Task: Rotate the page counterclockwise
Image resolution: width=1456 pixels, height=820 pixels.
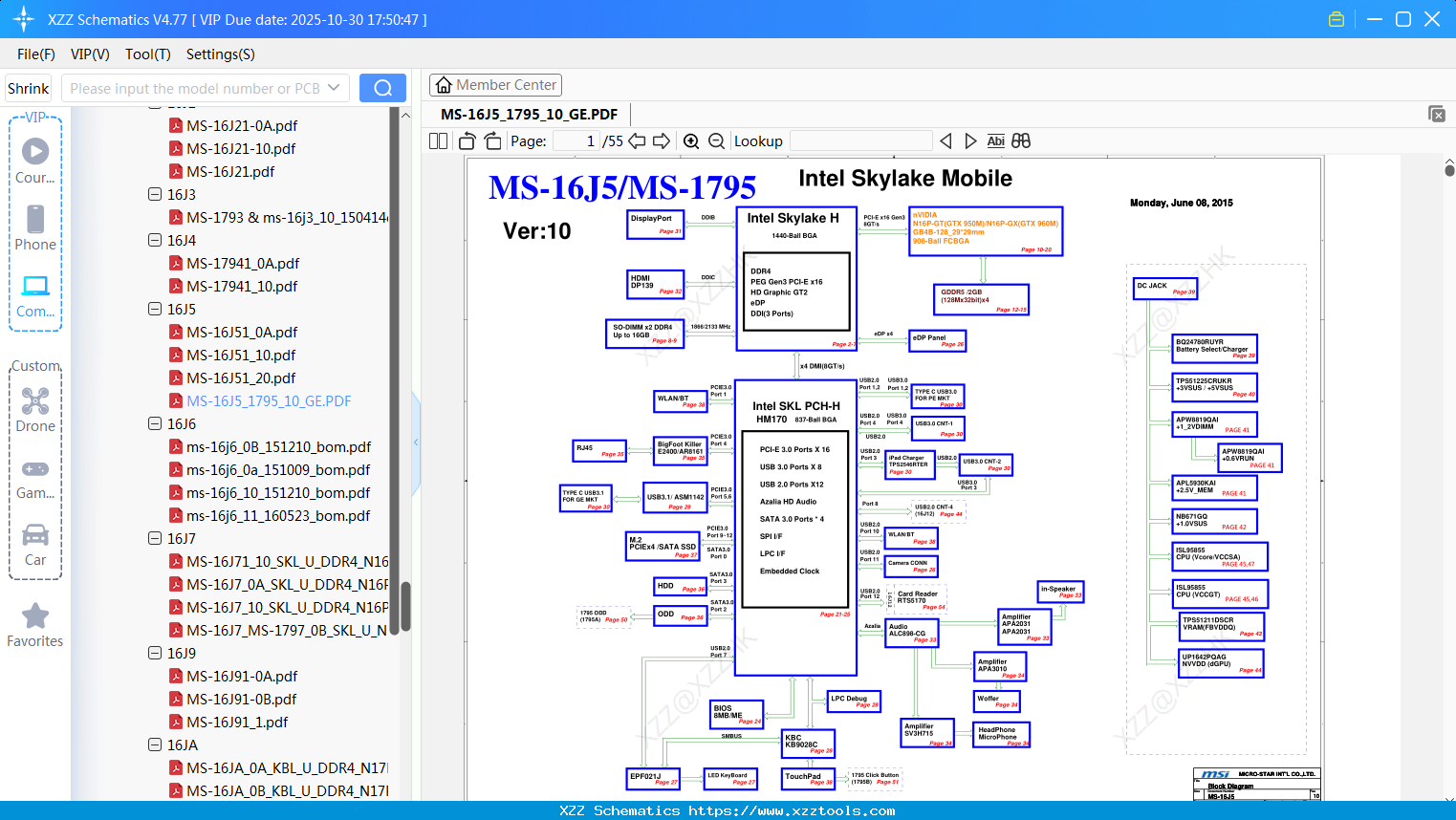Action: [467, 141]
